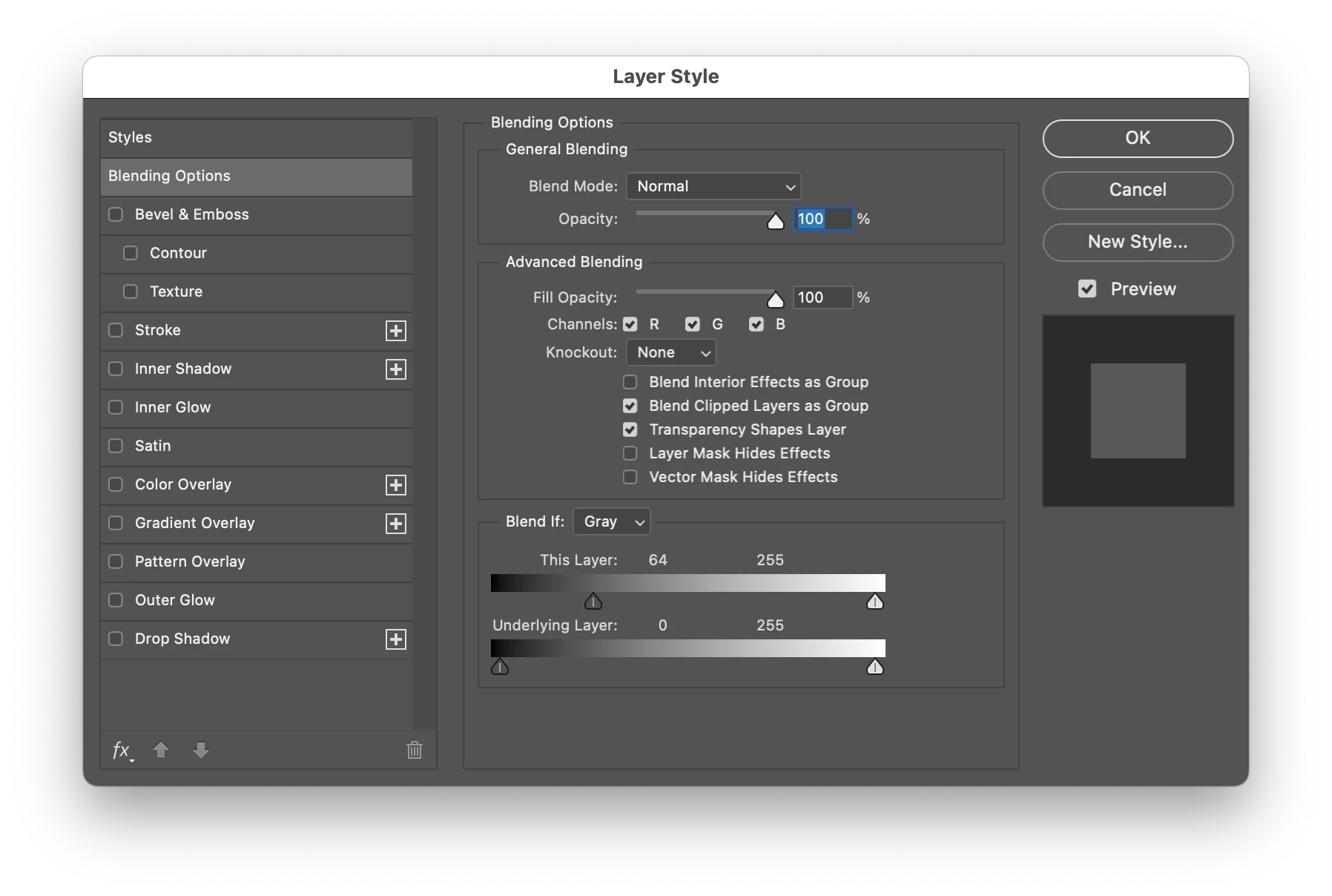Viewport: 1332px width, 896px height.
Task: Enable the Inner Glow checkbox
Action: click(116, 407)
